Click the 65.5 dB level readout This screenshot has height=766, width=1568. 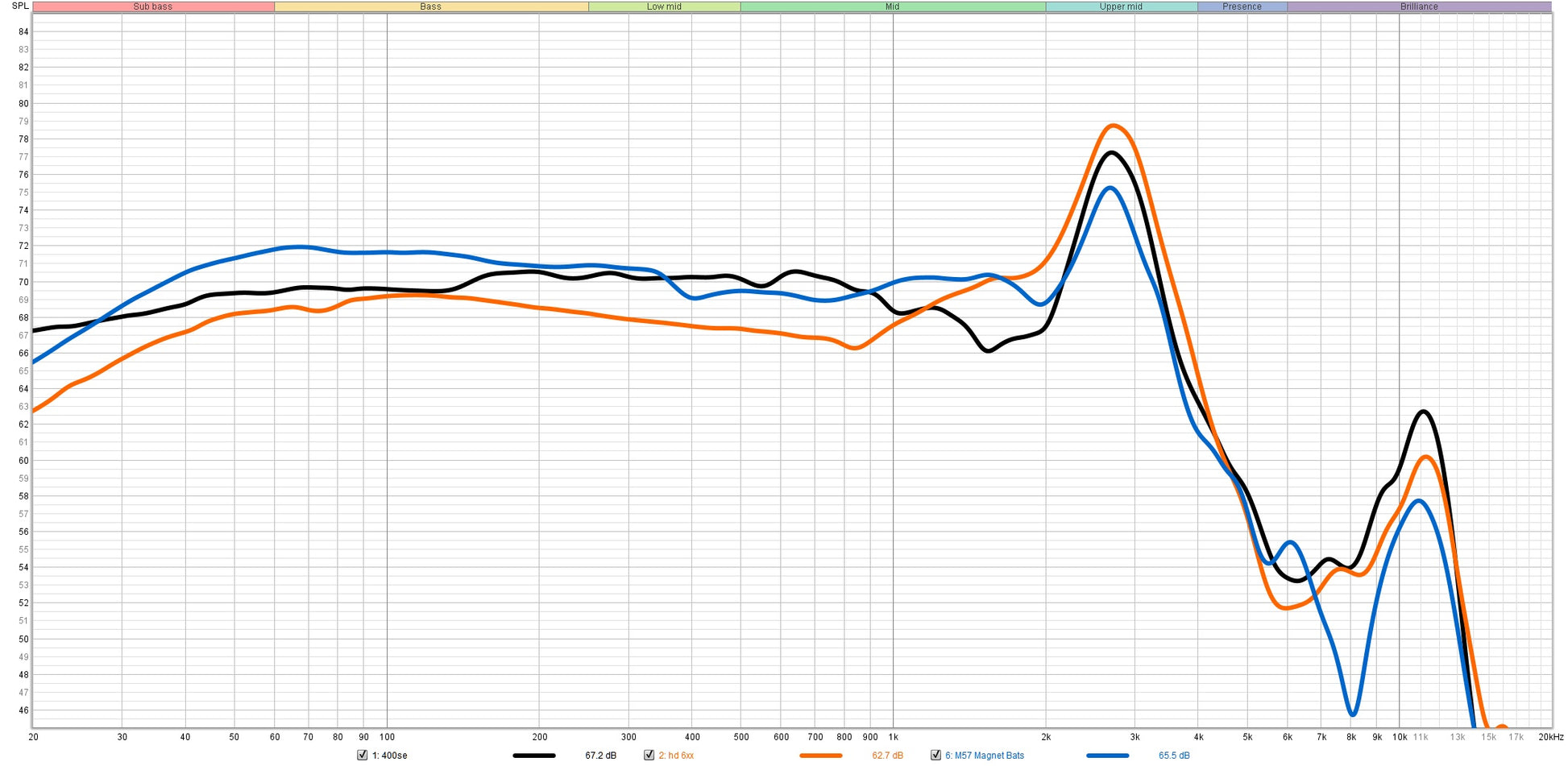click(1176, 756)
